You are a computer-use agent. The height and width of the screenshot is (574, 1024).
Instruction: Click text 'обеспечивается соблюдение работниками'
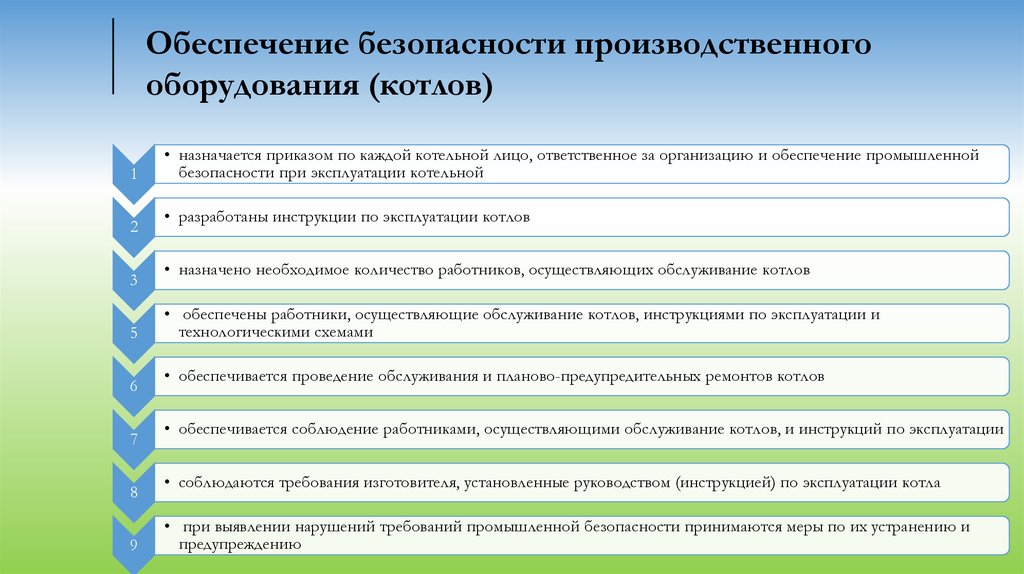328,430
